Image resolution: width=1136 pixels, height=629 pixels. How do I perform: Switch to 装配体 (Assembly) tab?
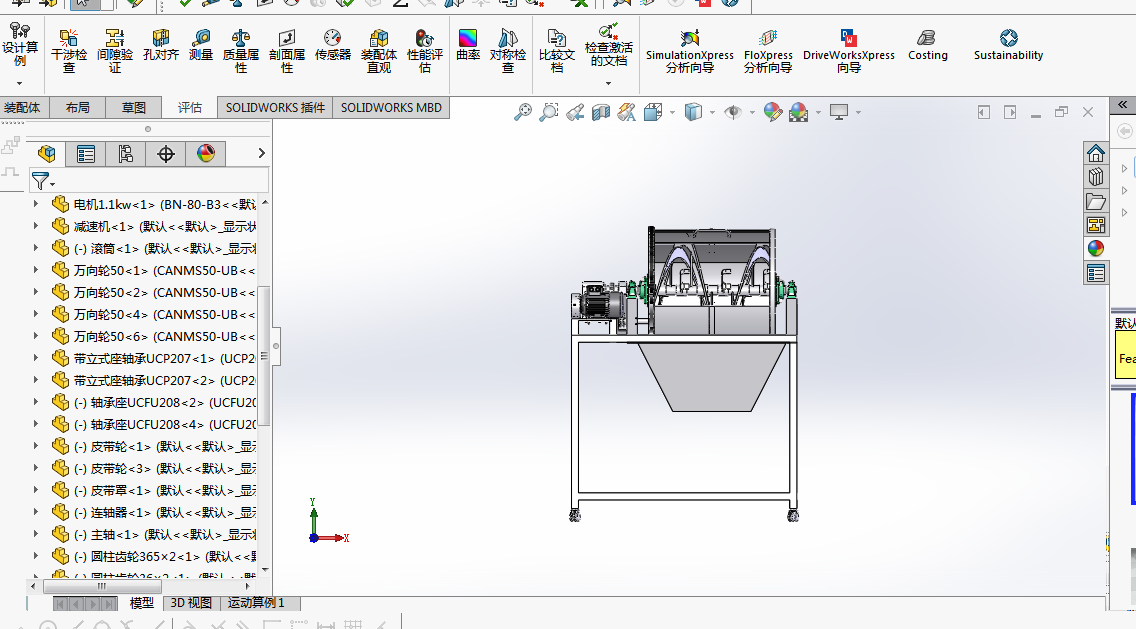tap(23, 107)
